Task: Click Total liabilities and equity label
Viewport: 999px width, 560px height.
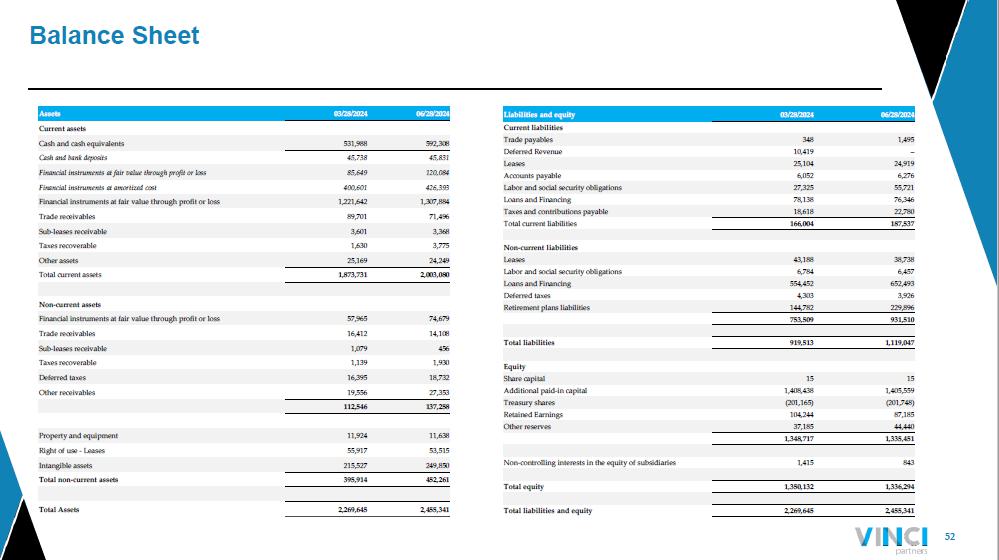Action: (547, 511)
